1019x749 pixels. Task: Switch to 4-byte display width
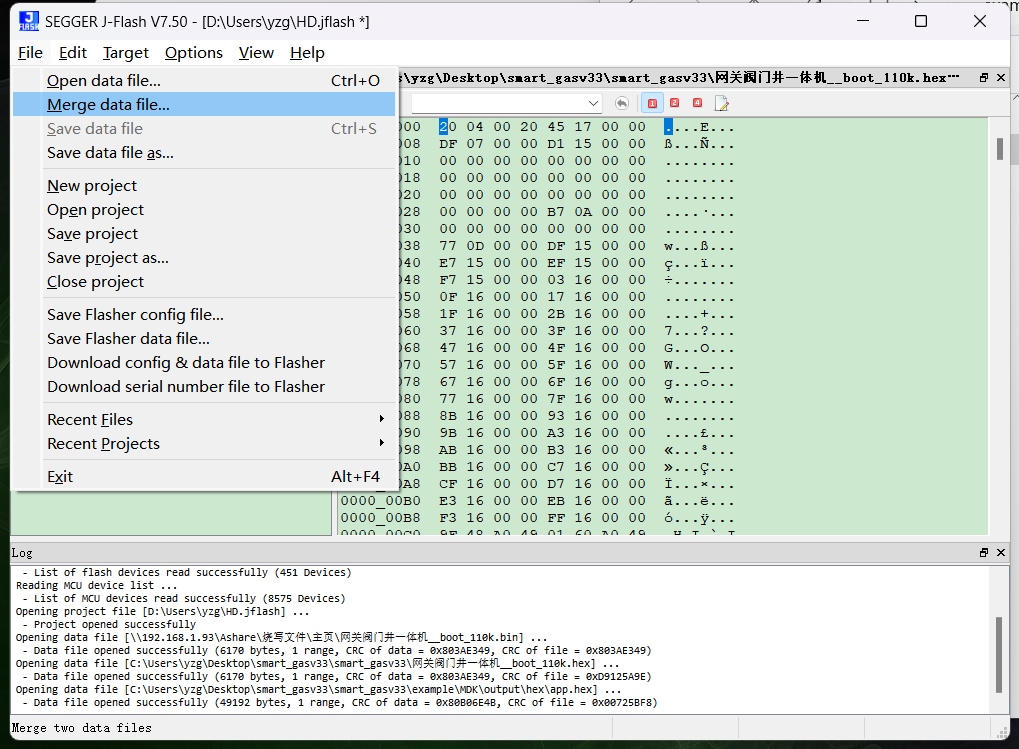point(697,103)
